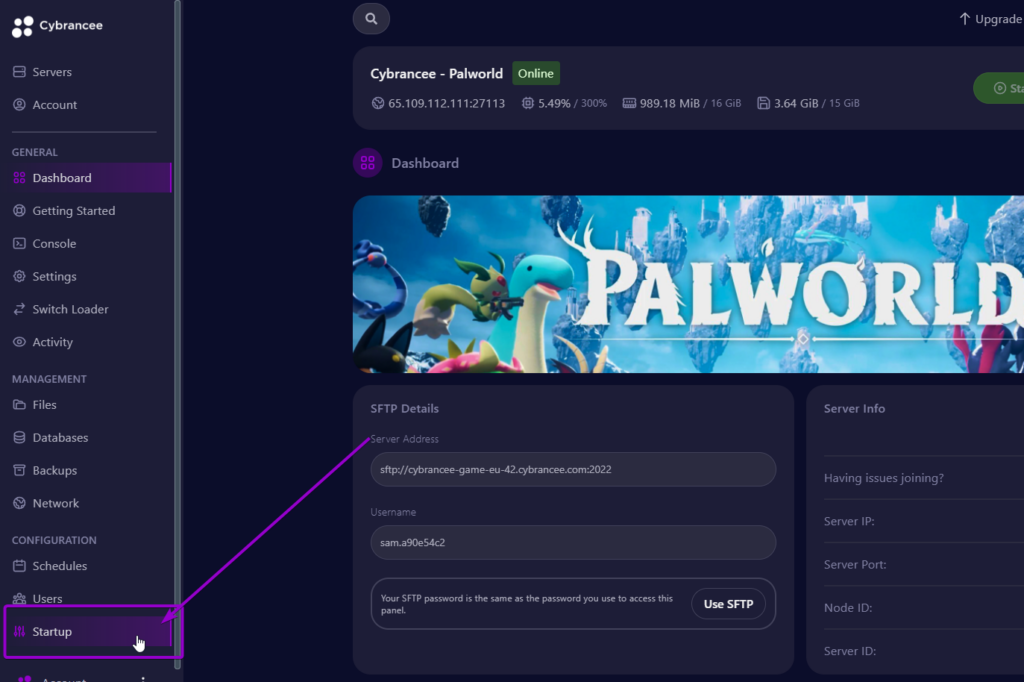1024x682 pixels.
Task: Click the "Server Port:" row
Action: click(923, 564)
